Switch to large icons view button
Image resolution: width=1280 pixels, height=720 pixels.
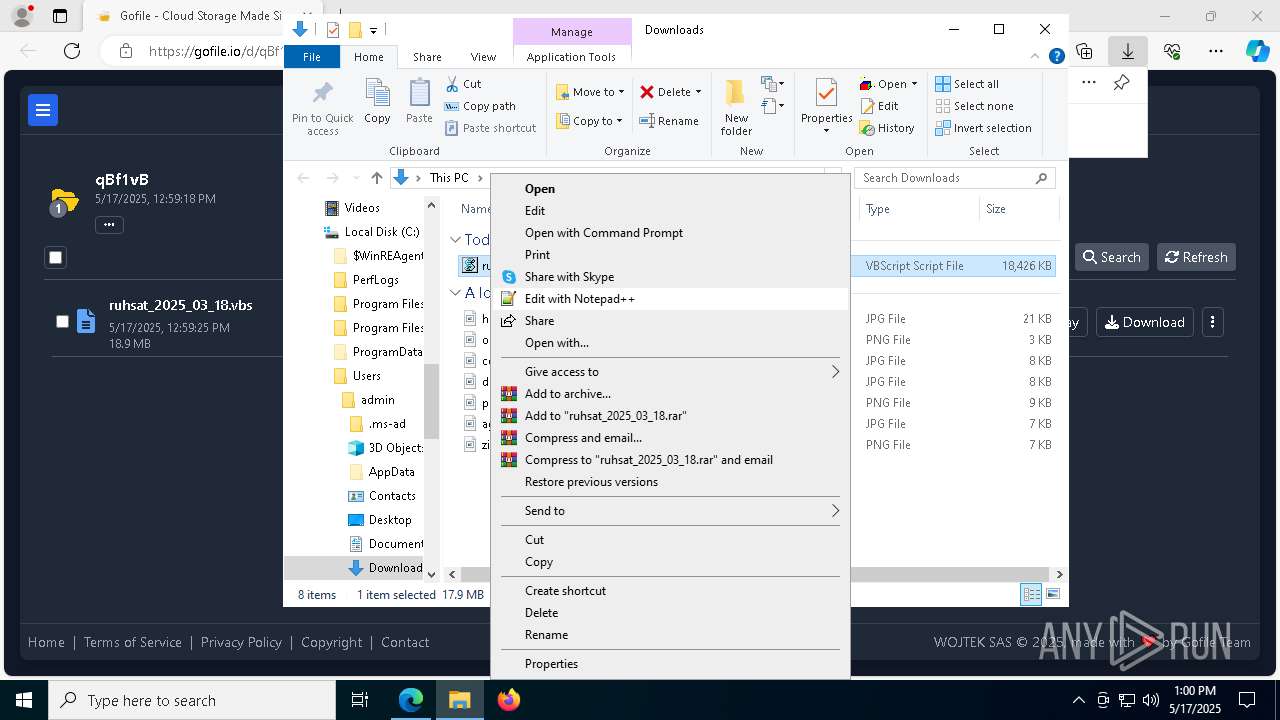coord(1052,594)
